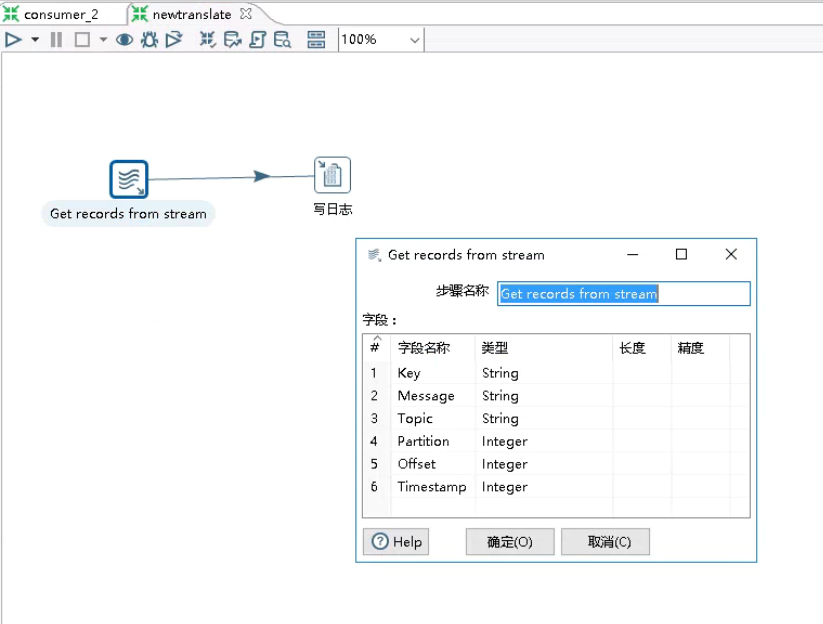The width and height of the screenshot is (823, 624).
Task: Run the newtranslate transformation
Action: click(x=13, y=40)
